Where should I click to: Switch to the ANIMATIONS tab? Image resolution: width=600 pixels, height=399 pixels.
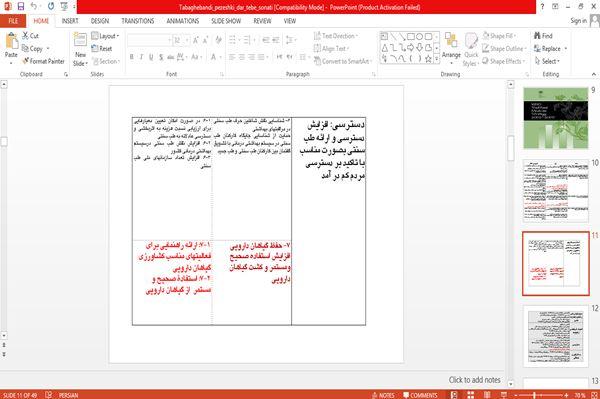183,21
